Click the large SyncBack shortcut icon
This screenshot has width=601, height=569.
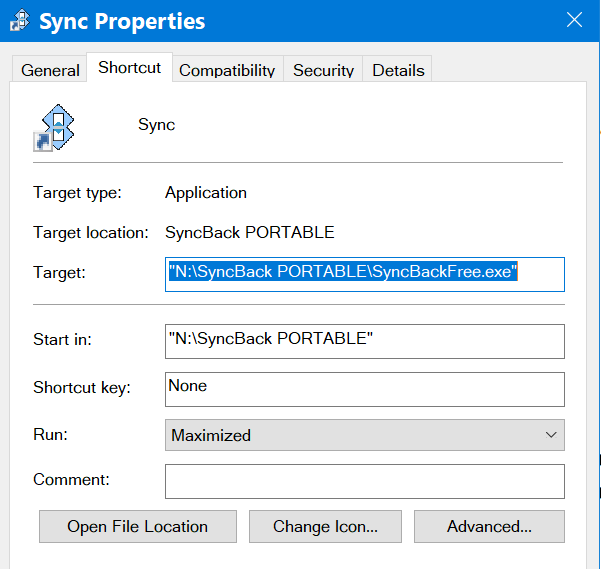click(x=54, y=127)
